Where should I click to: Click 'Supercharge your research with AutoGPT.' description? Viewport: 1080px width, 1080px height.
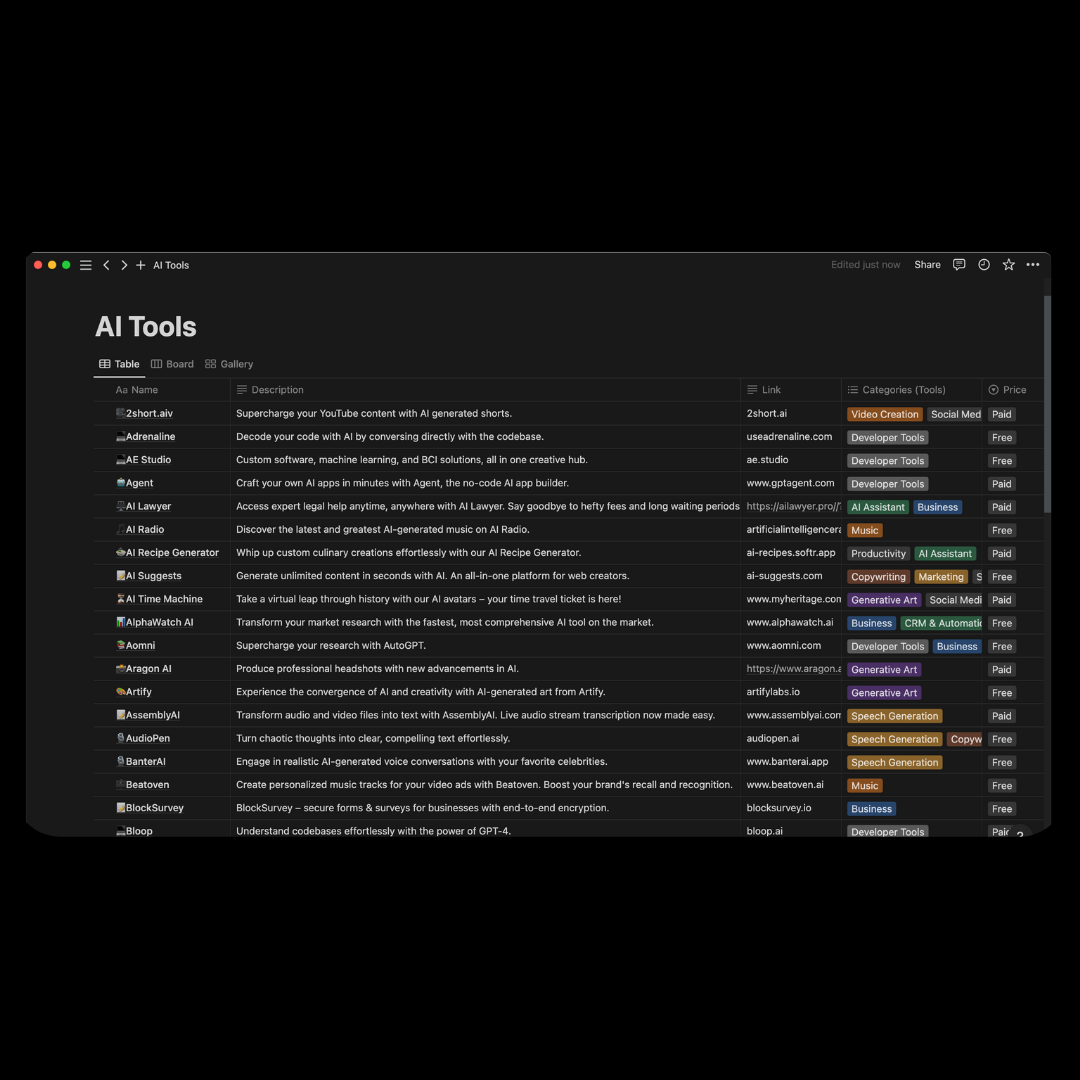point(331,645)
